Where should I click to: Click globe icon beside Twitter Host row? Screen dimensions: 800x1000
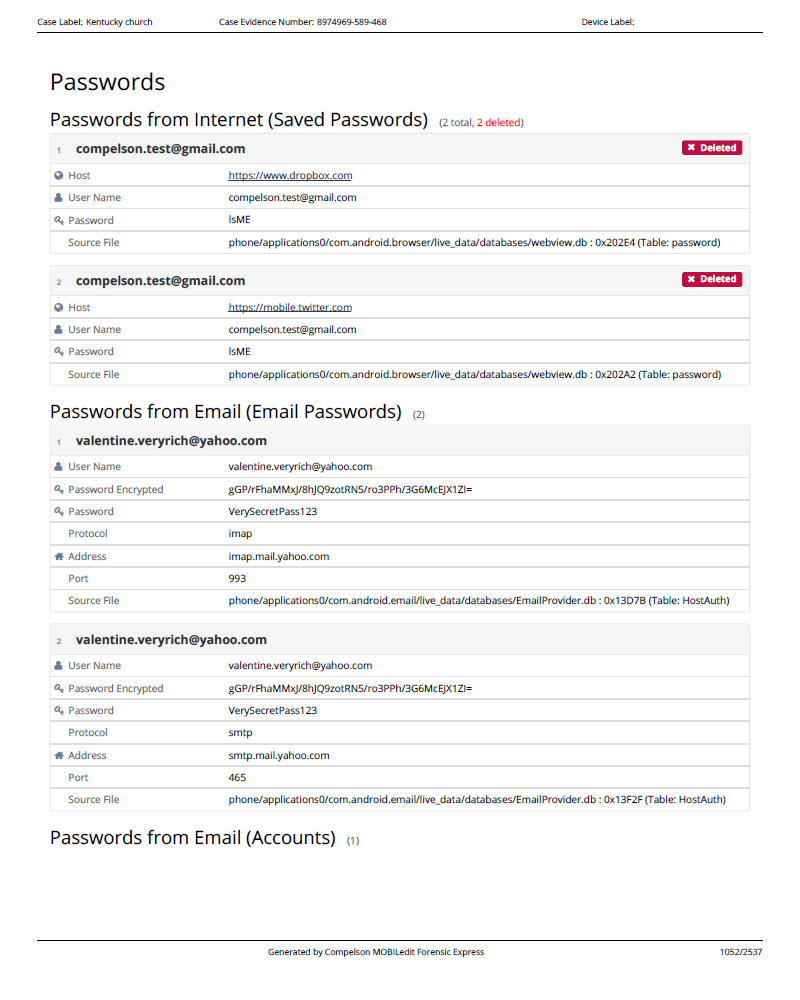pyautogui.click(x=59, y=307)
